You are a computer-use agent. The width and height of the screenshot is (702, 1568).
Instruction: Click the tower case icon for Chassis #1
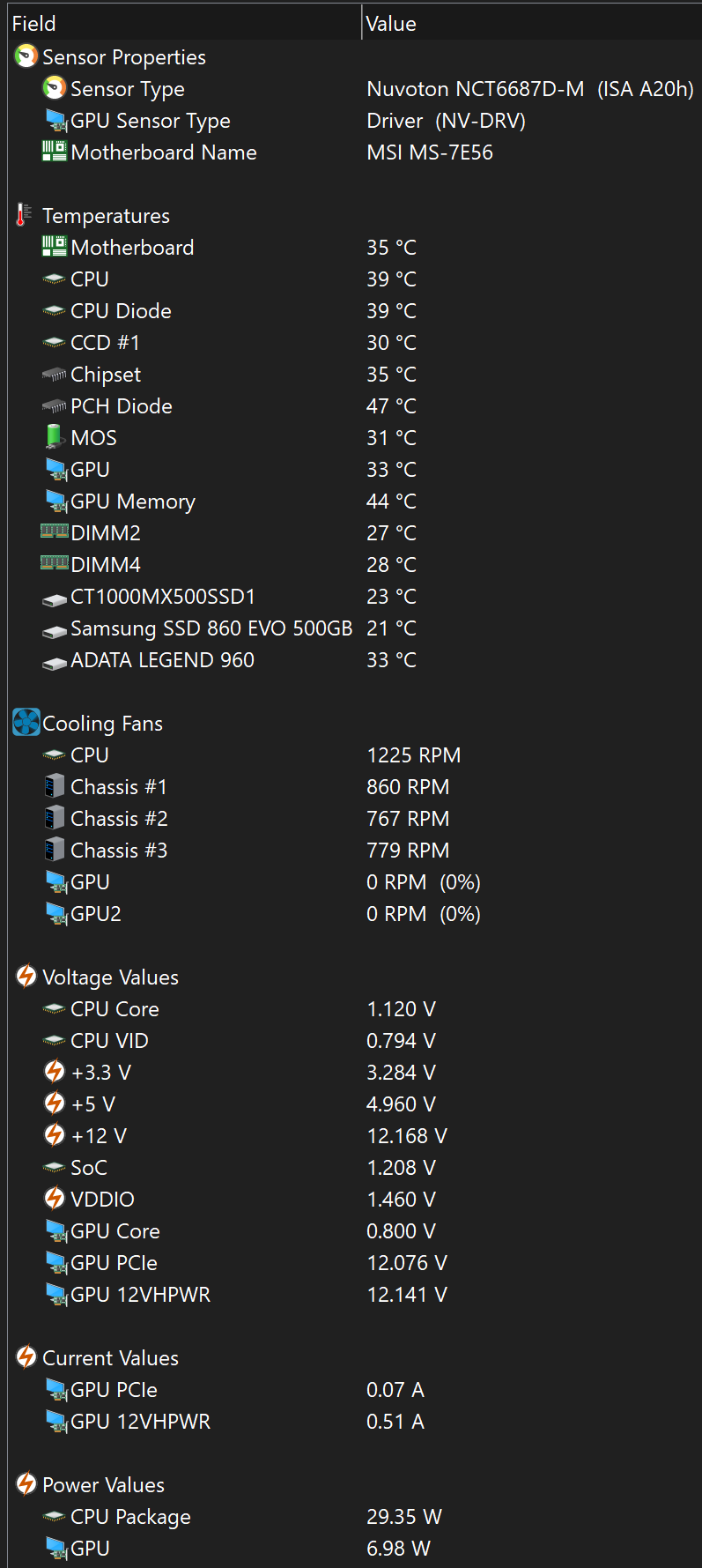pos(55,786)
